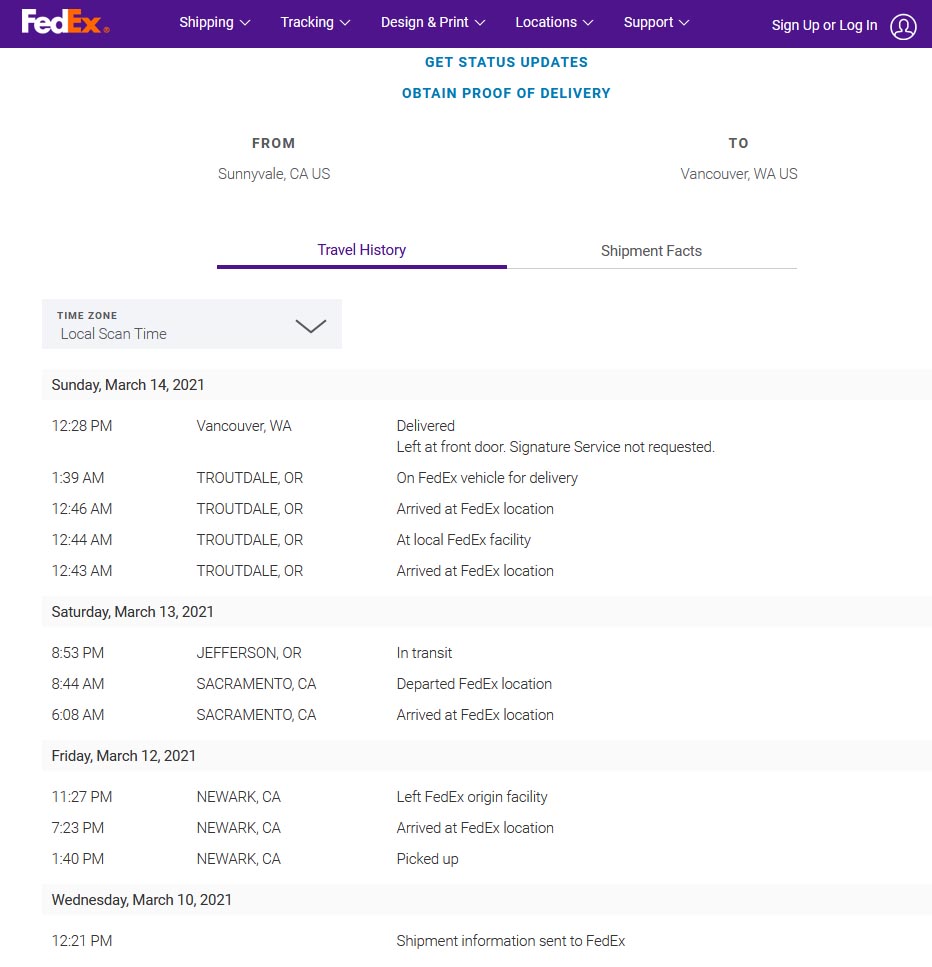Expand the Support chevron arrow

pos(683,23)
